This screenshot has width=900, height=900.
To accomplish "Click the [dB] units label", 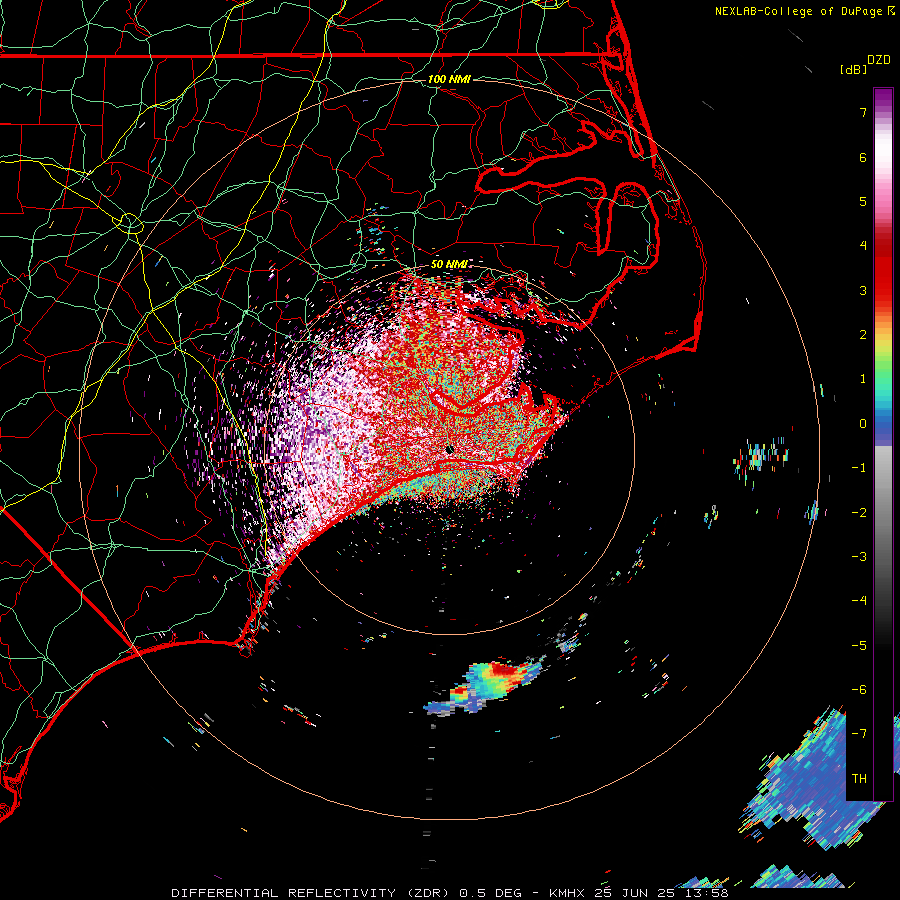I will [x=854, y=69].
